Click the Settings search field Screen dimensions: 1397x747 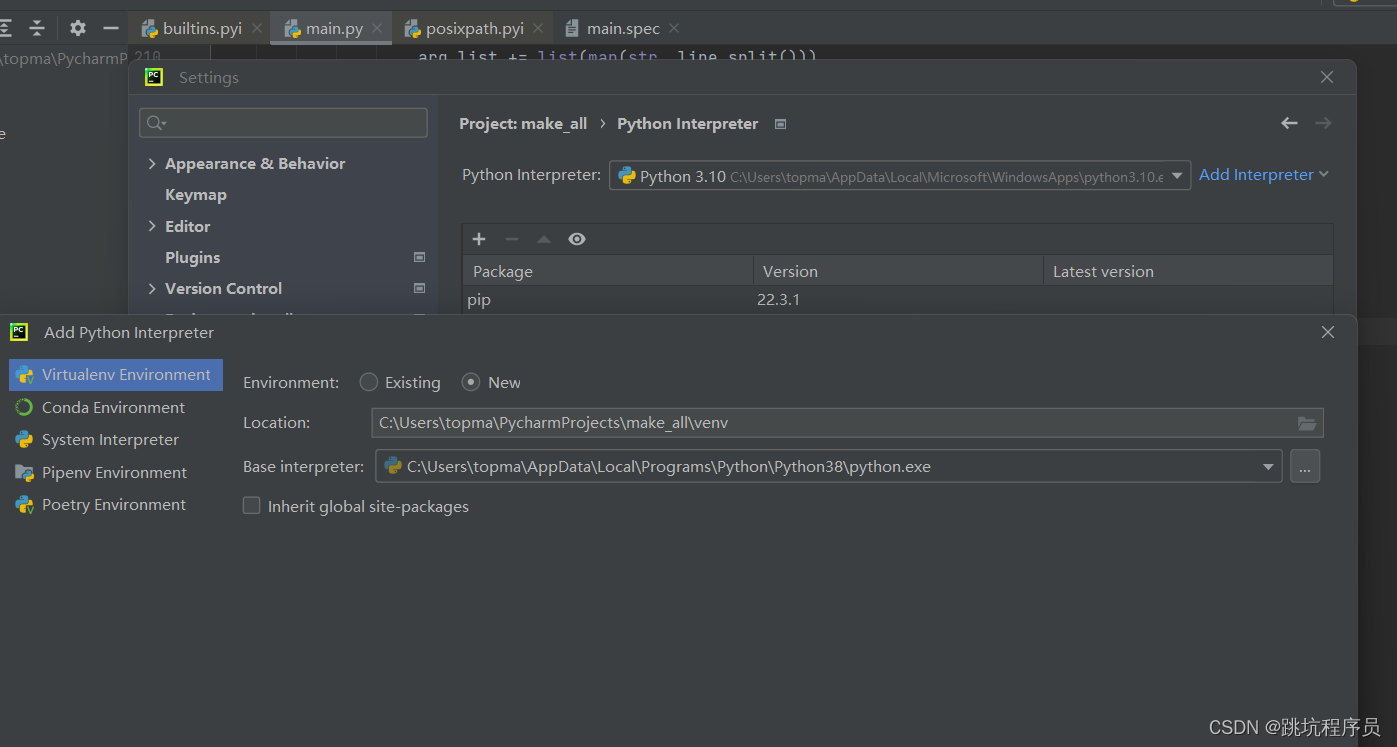point(283,123)
